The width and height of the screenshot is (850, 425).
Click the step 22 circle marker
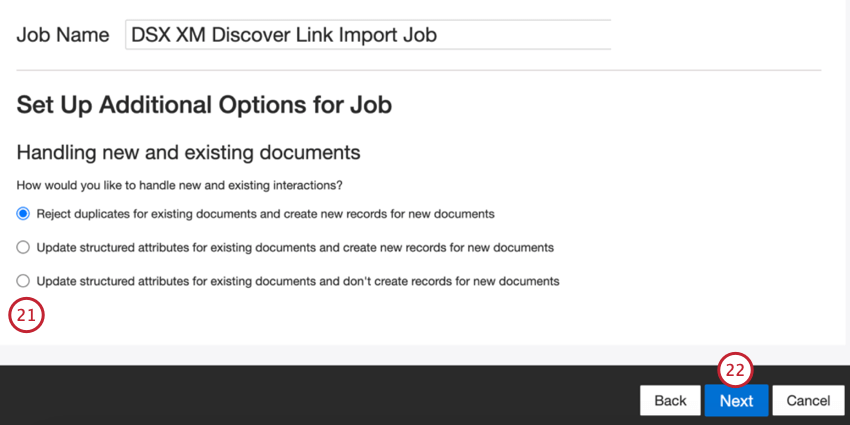click(736, 370)
